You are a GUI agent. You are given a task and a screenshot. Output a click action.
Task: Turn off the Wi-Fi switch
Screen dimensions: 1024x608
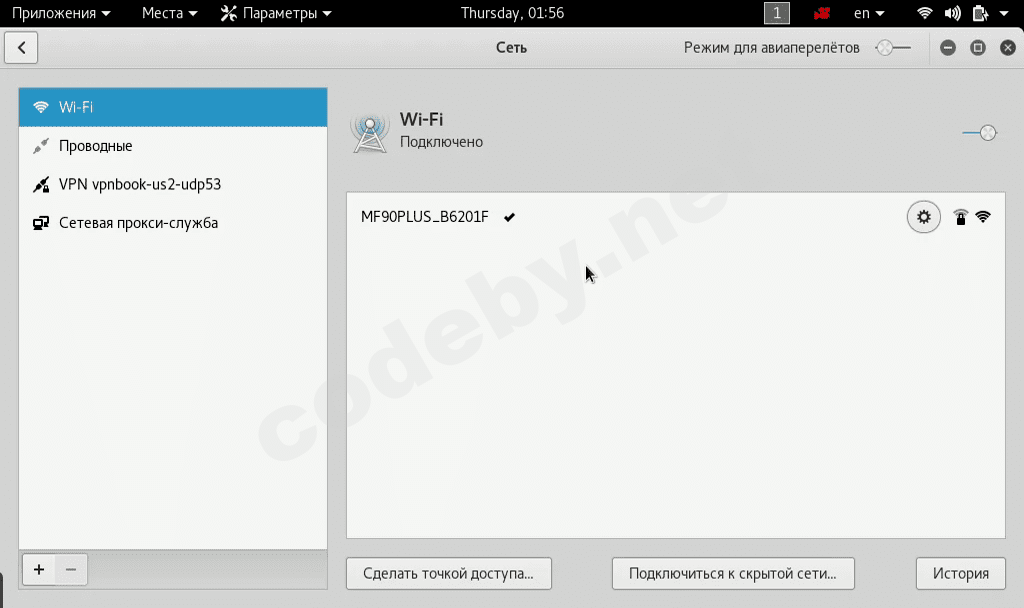click(x=980, y=133)
